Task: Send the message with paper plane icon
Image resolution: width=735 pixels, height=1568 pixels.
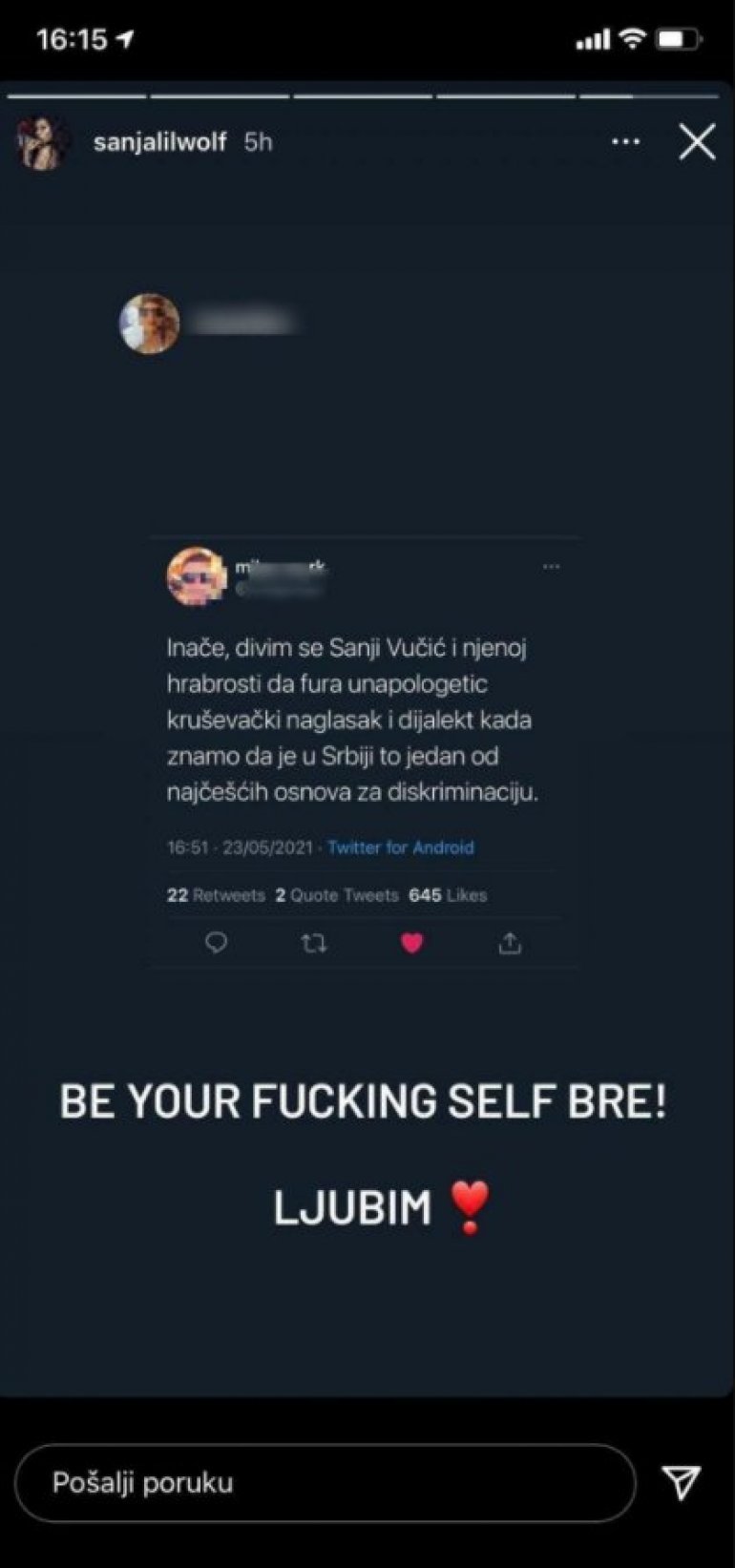Action: click(x=682, y=1481)
